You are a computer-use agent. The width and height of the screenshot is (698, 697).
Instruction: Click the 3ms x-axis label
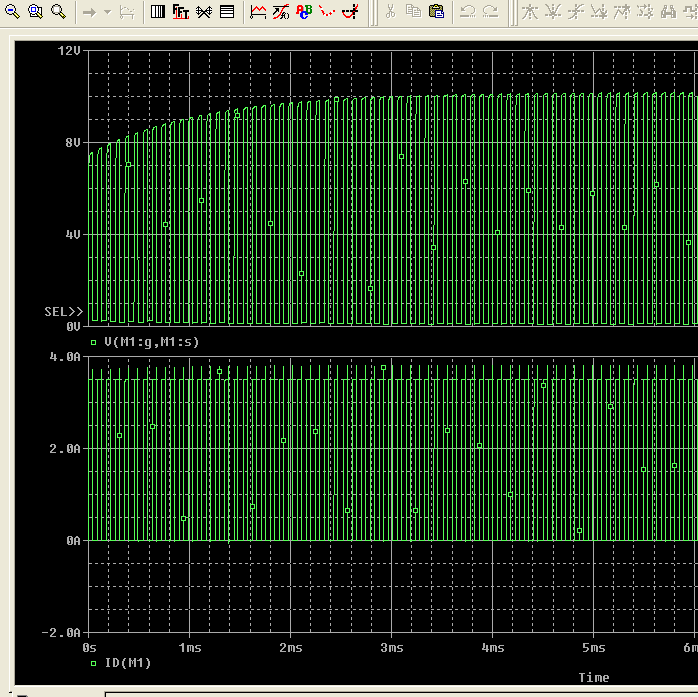[x=392, y=648]
